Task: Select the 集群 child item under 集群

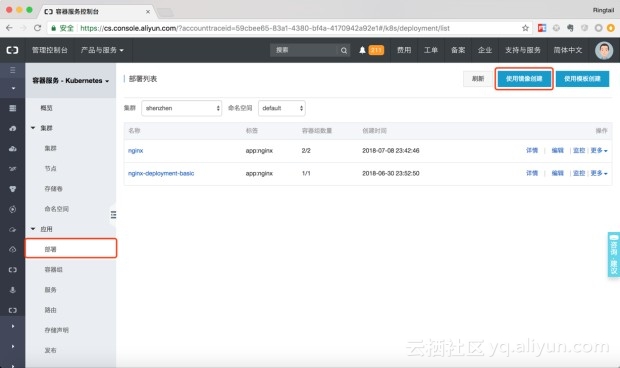Action: click(x=50, y=148)
